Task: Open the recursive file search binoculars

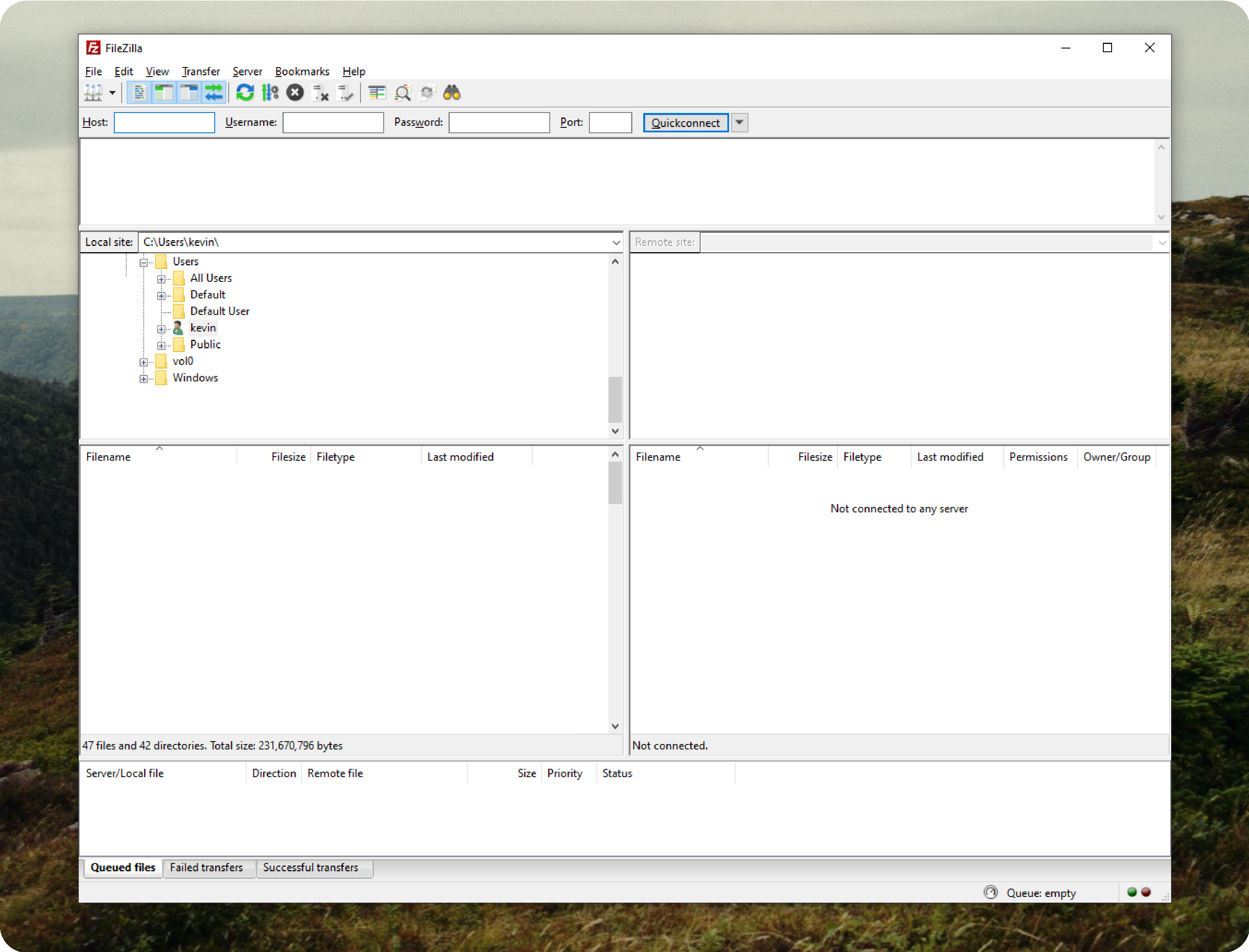Action: [452, 92]
